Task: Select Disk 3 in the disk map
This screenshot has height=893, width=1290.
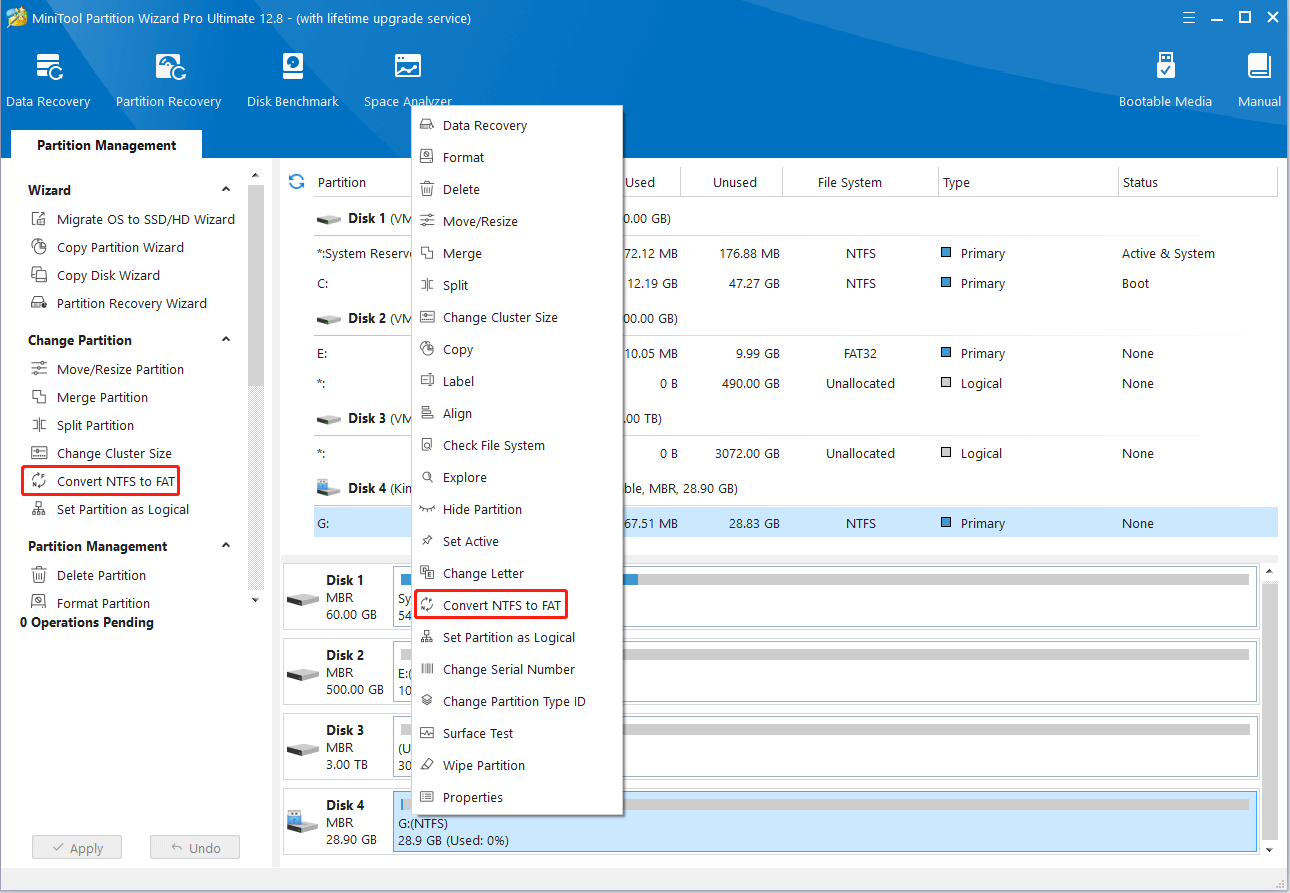Action: (338, 747)
